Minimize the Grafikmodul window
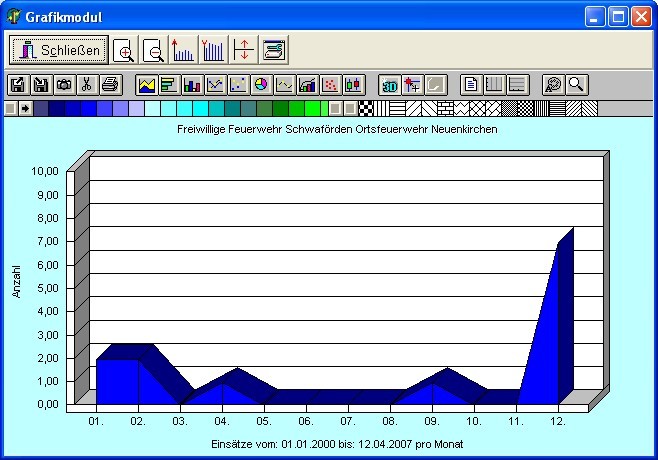The width and height of the screenshot is (658, 460). click(x=595, y=17)
